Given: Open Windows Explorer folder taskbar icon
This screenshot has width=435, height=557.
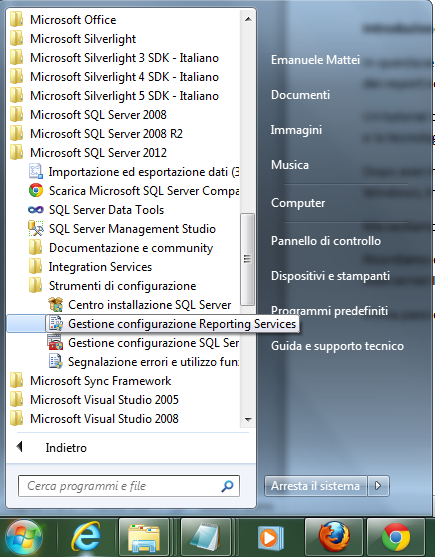Looking at the screenshot, I should pos(144,538).
